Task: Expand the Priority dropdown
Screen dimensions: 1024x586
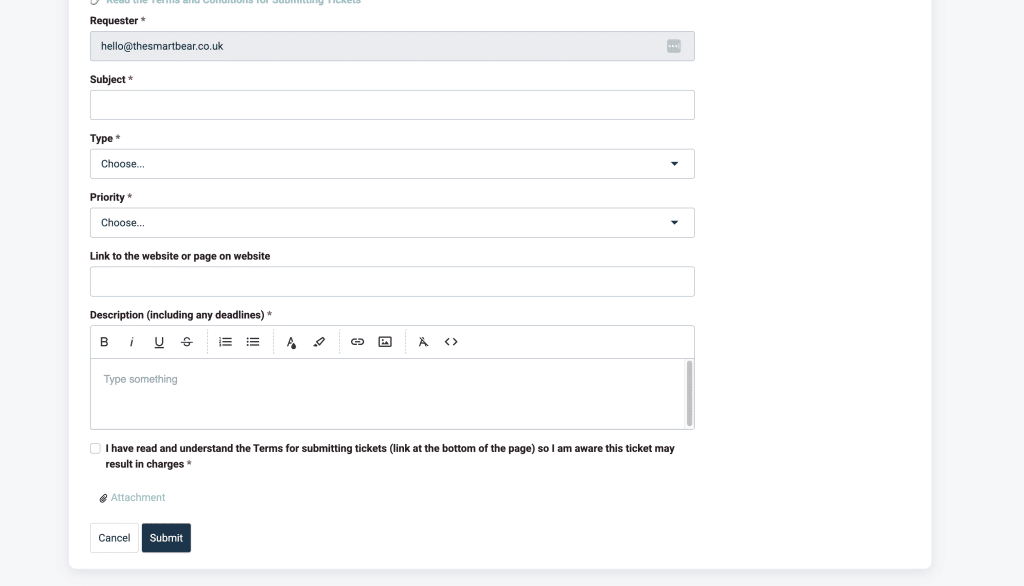Action: (392, 223)
